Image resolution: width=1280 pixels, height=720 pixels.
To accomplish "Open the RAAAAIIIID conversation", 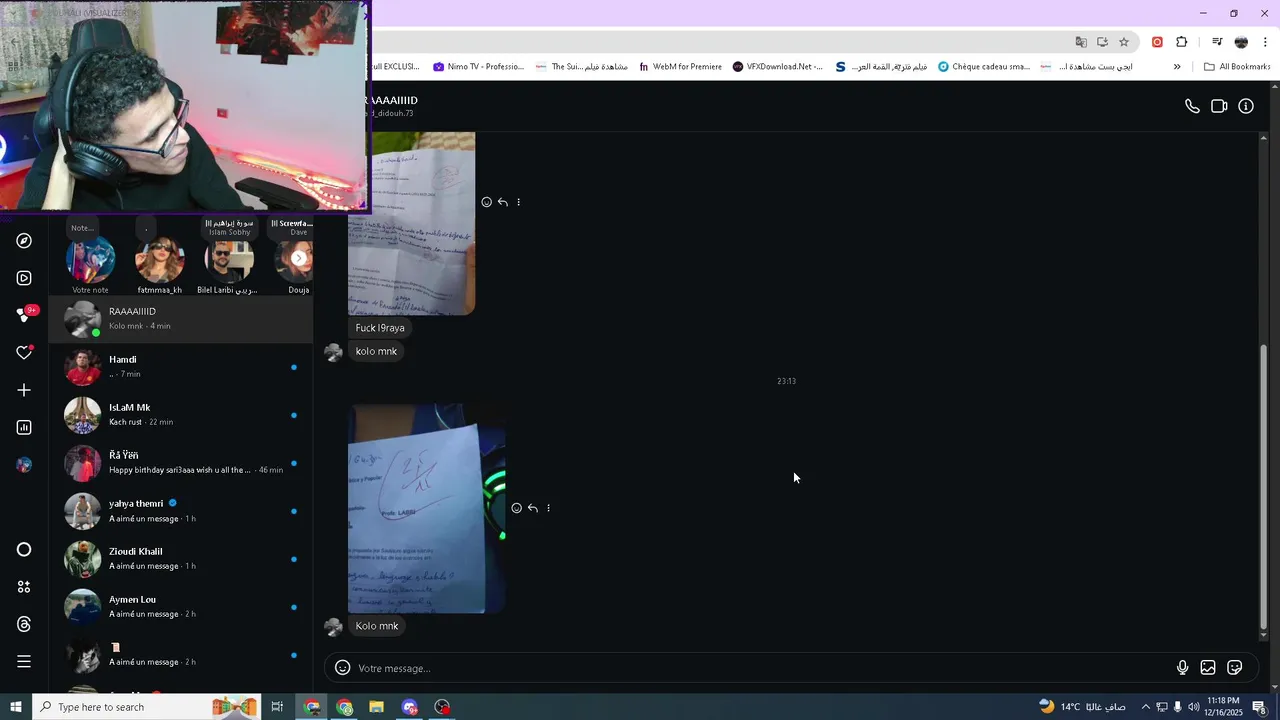I will (x=181, y=319).
